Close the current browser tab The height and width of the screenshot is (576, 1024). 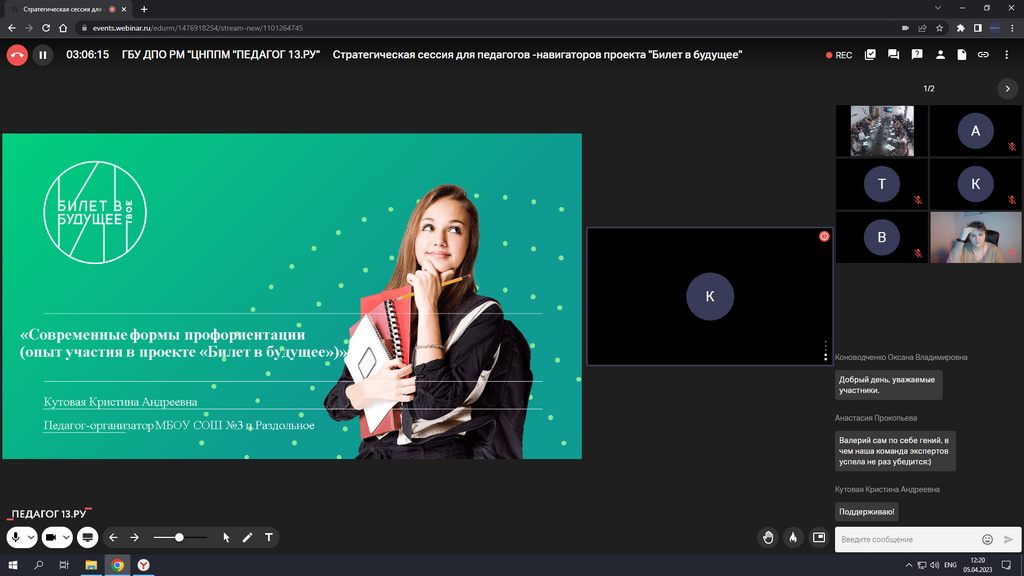124,9
